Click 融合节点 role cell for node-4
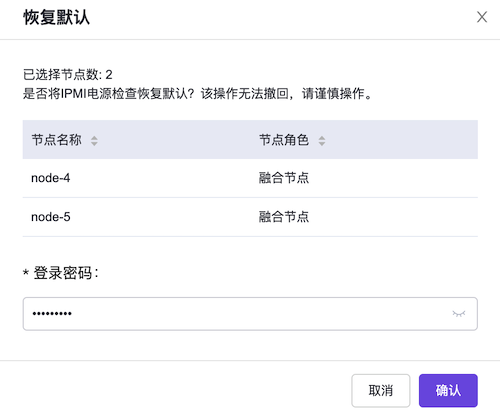Screen dimensions: 500x417 coord(284,178)
